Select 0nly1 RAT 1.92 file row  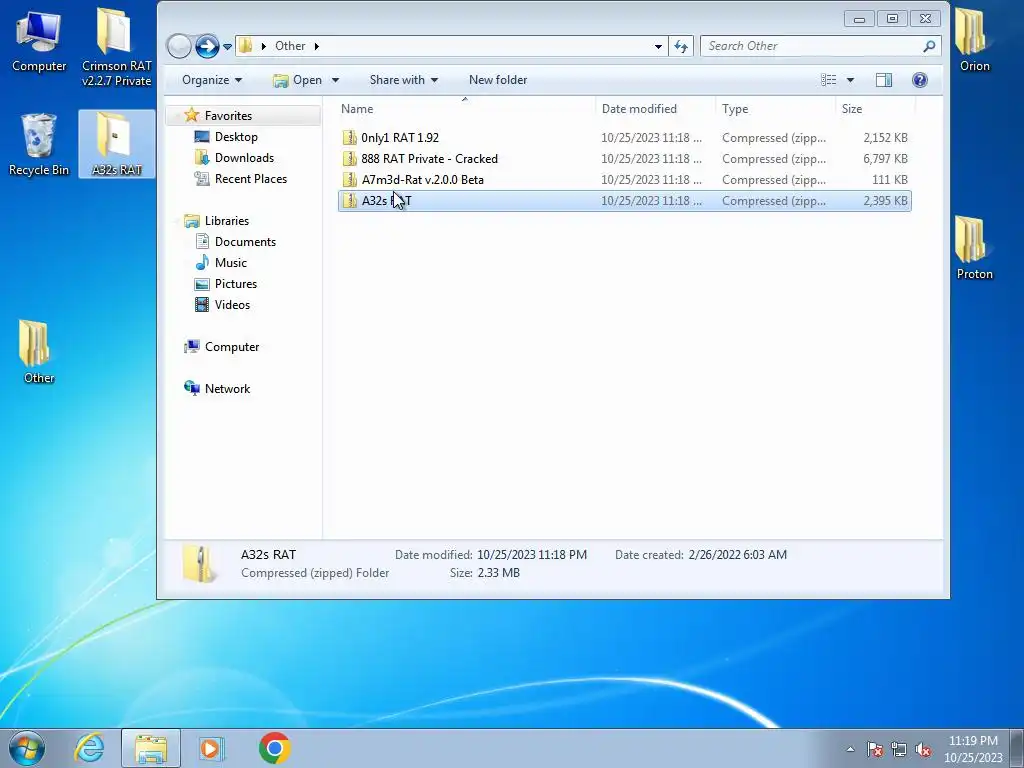[624, 138]
